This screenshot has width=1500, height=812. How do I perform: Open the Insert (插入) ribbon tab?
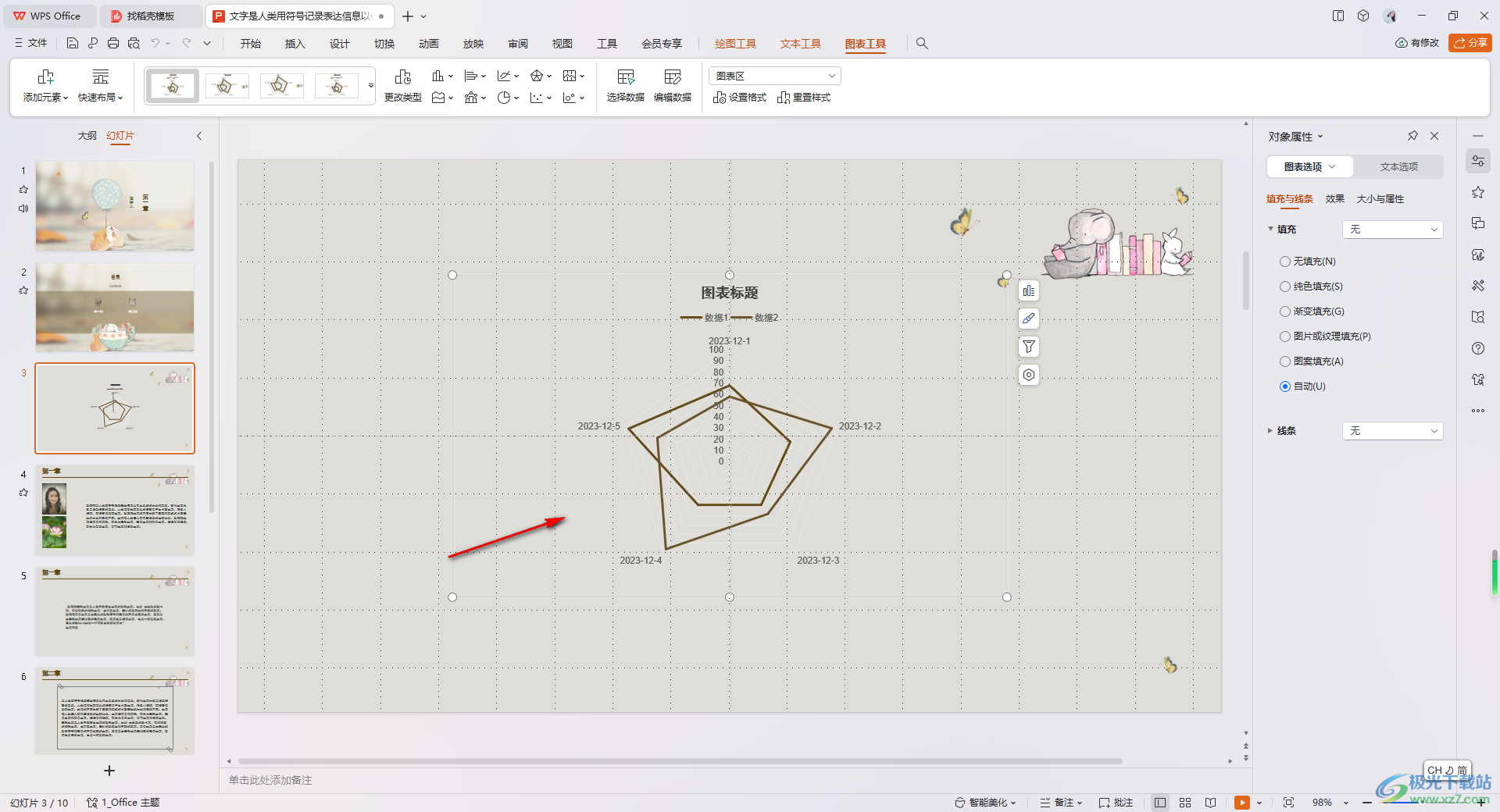point(295,44)
